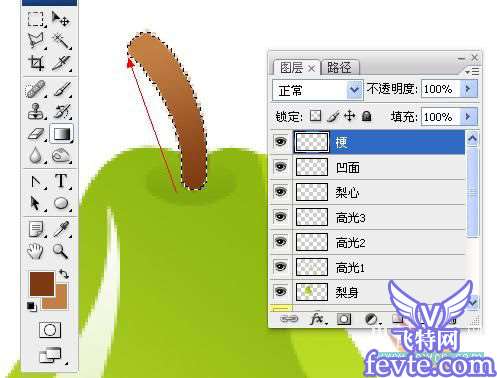Expand the 不透明度 opacity slider arrow
The width and height of the screenshot is (497, 378).
pyautogui.click(x=468, y=89)
